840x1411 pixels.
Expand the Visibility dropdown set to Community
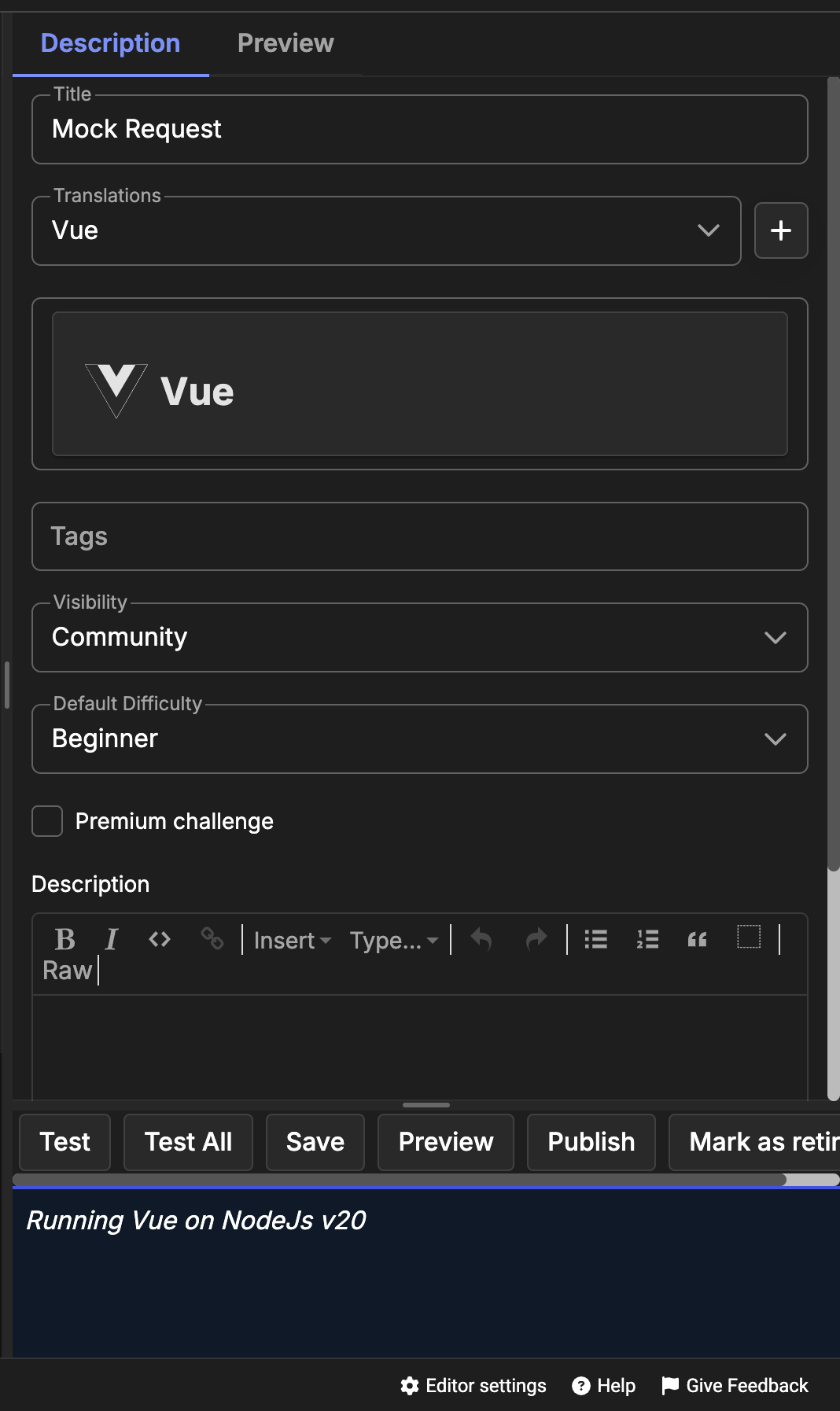[419, 637]
